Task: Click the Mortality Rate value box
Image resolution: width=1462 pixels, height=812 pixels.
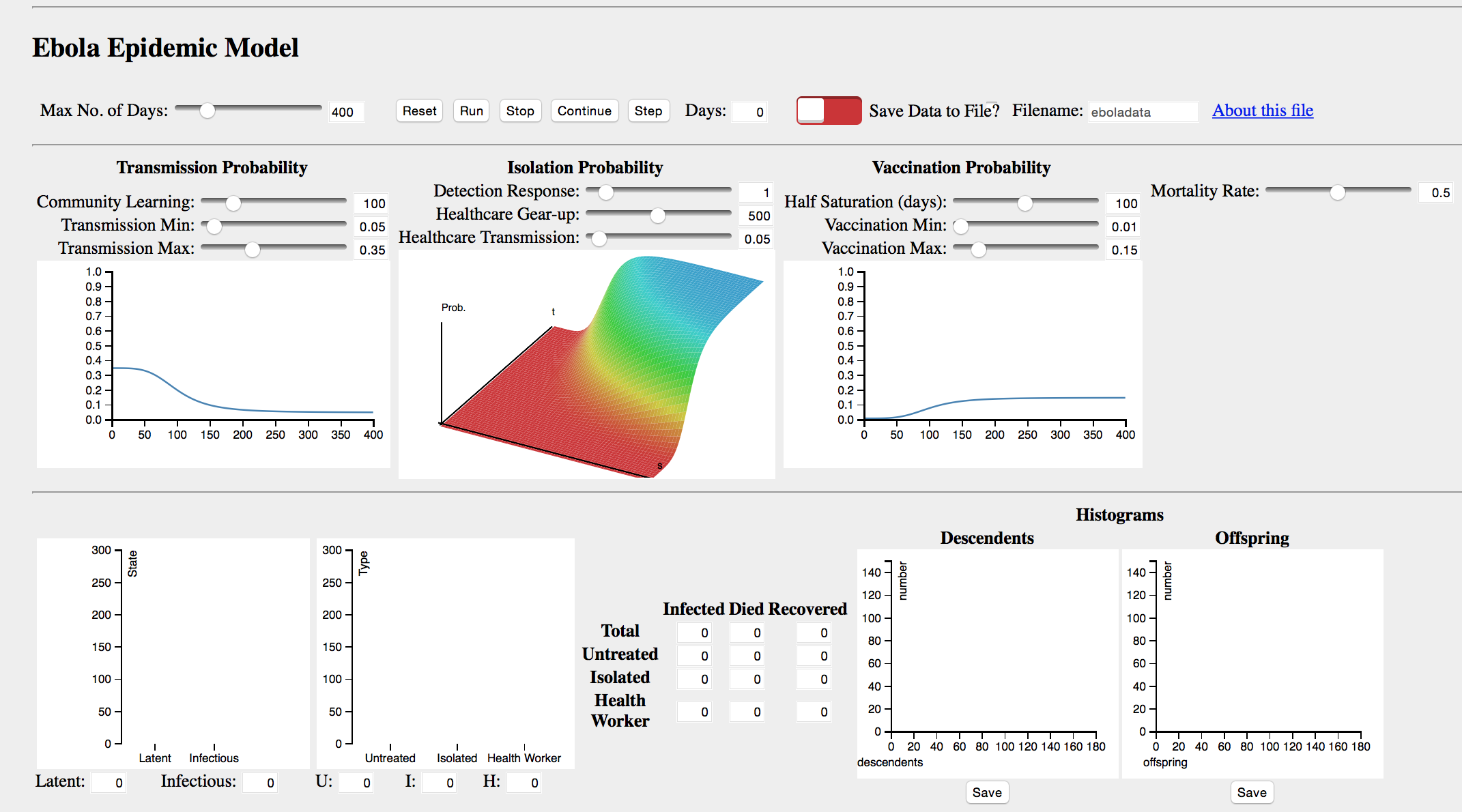Action: 1435,192
